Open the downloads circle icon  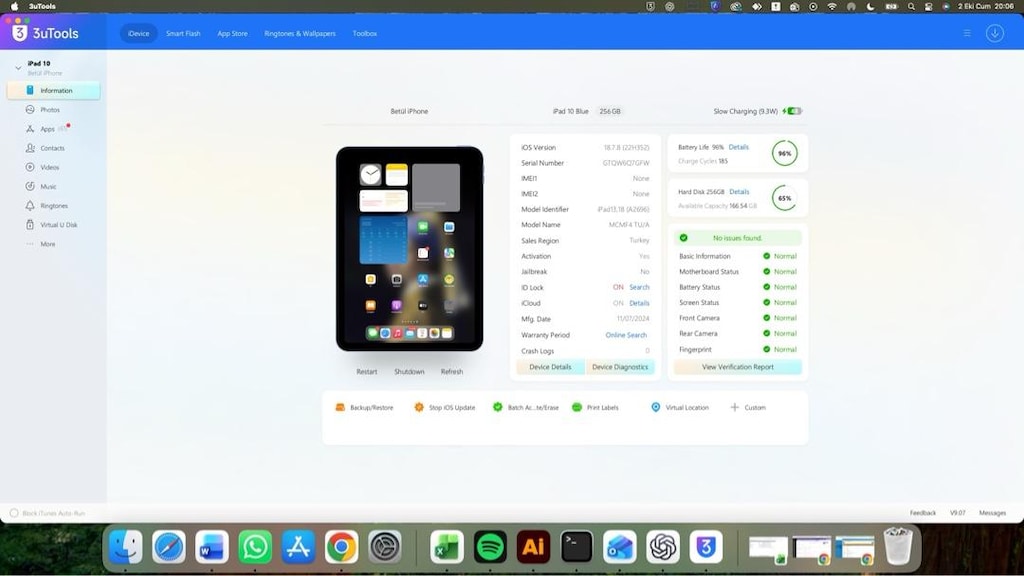[995, 33]
